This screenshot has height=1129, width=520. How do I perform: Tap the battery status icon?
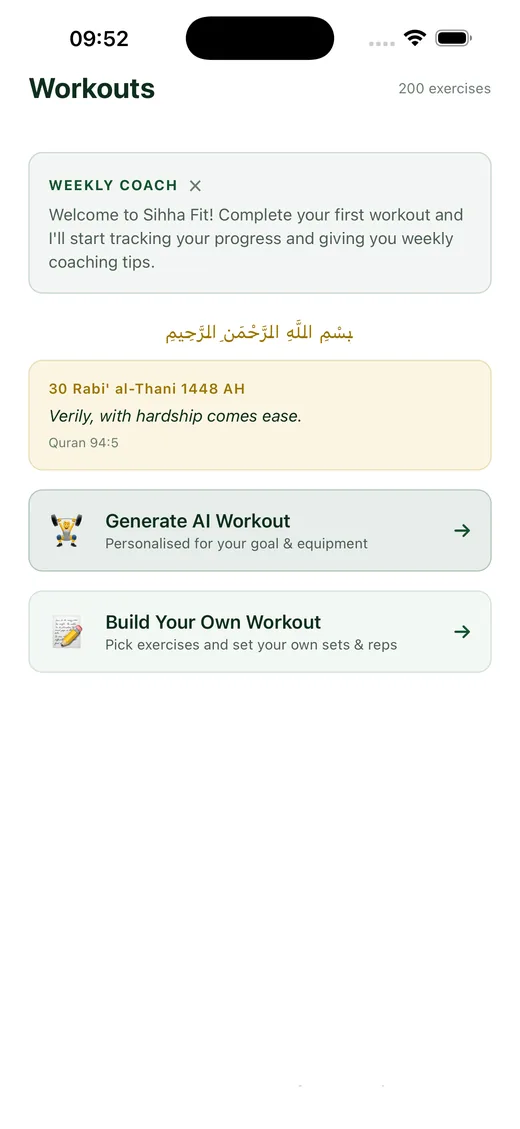pyautogui.click(x=453, y=37)
